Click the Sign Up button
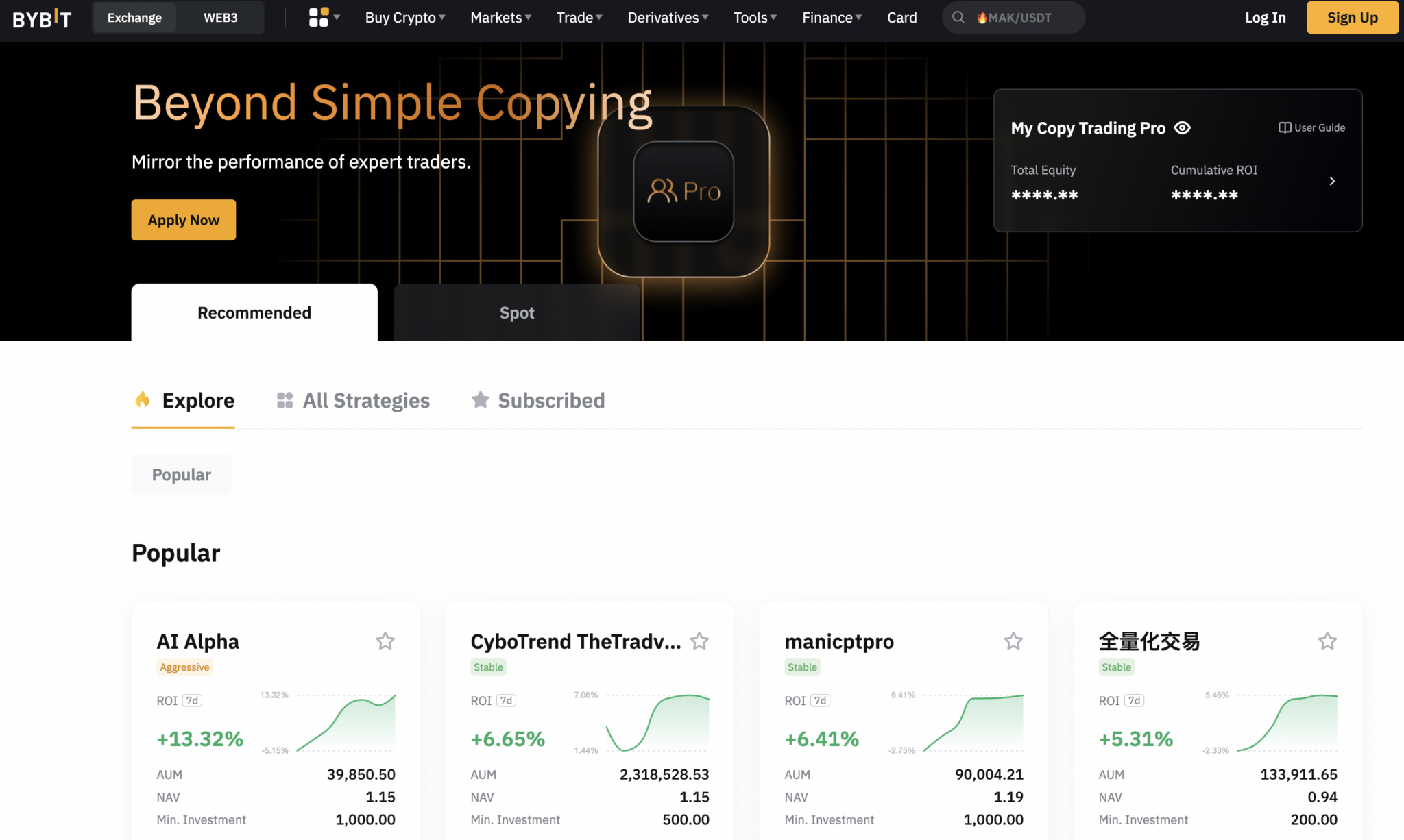Screen dimensions: 1404x840 pos(1351,18)
